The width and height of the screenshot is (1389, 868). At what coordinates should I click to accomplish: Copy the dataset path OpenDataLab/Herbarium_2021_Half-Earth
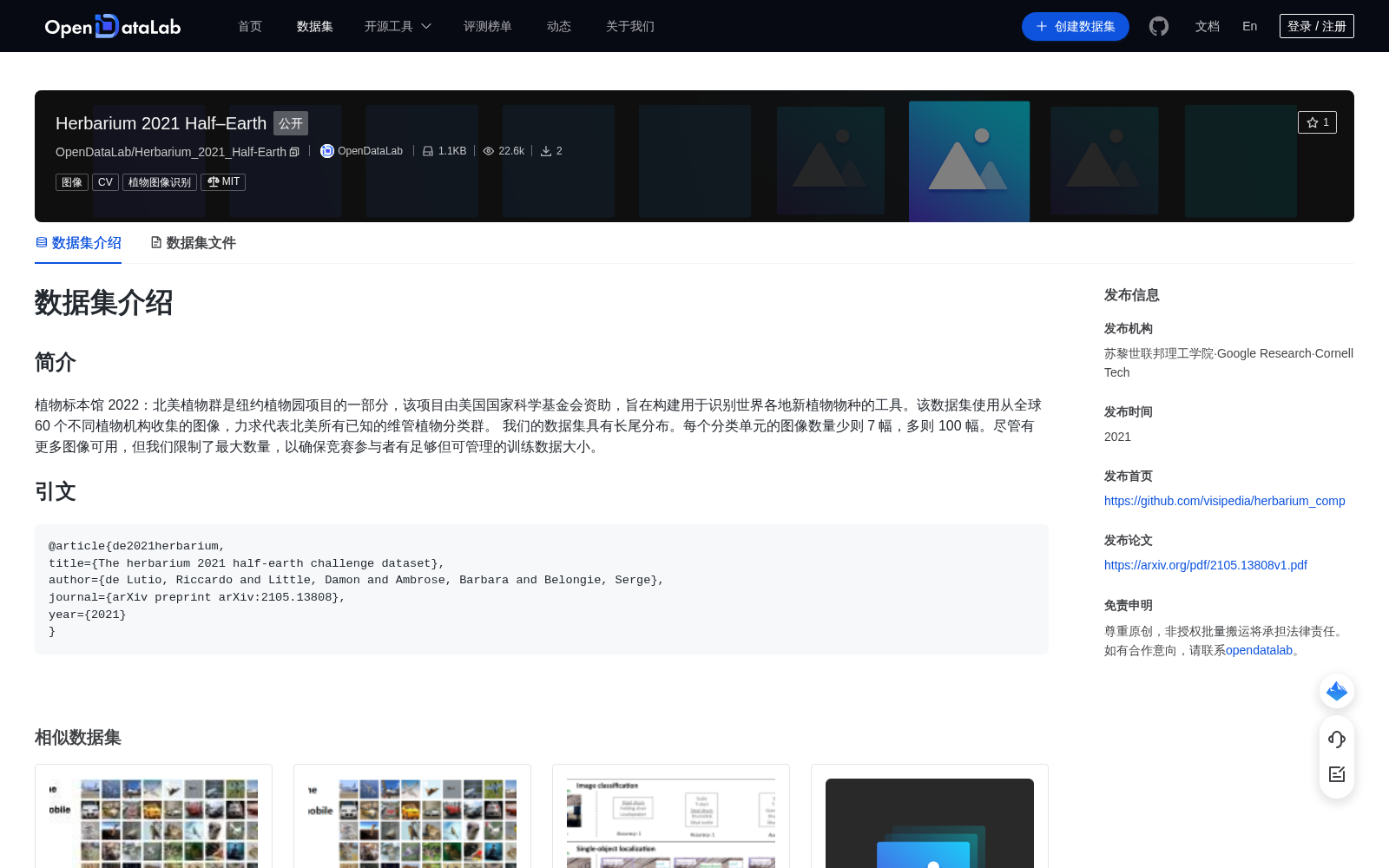pyautogui.click(x=294, y=152)
